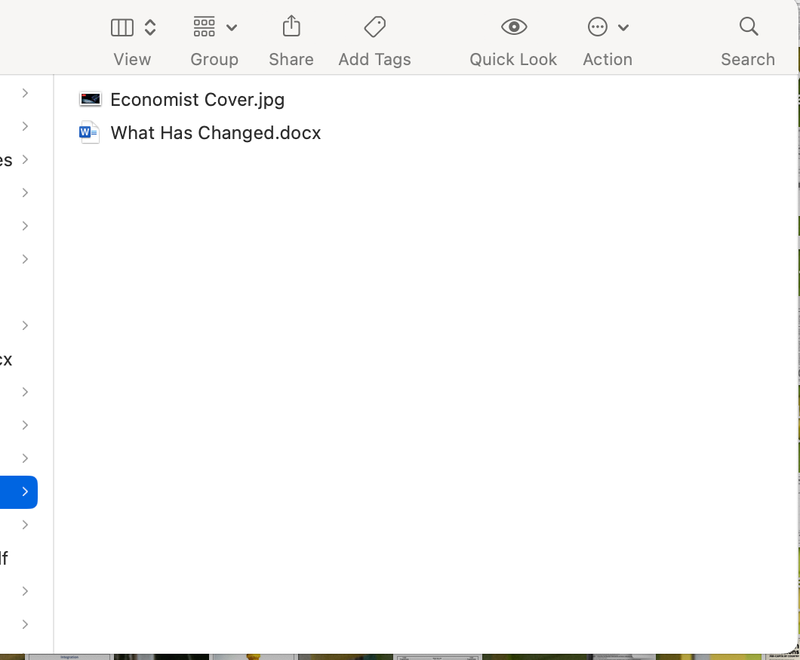Click the Share toolbar icon
The image size is (800, 660).
pyautogui.click(x=291, y=27)
